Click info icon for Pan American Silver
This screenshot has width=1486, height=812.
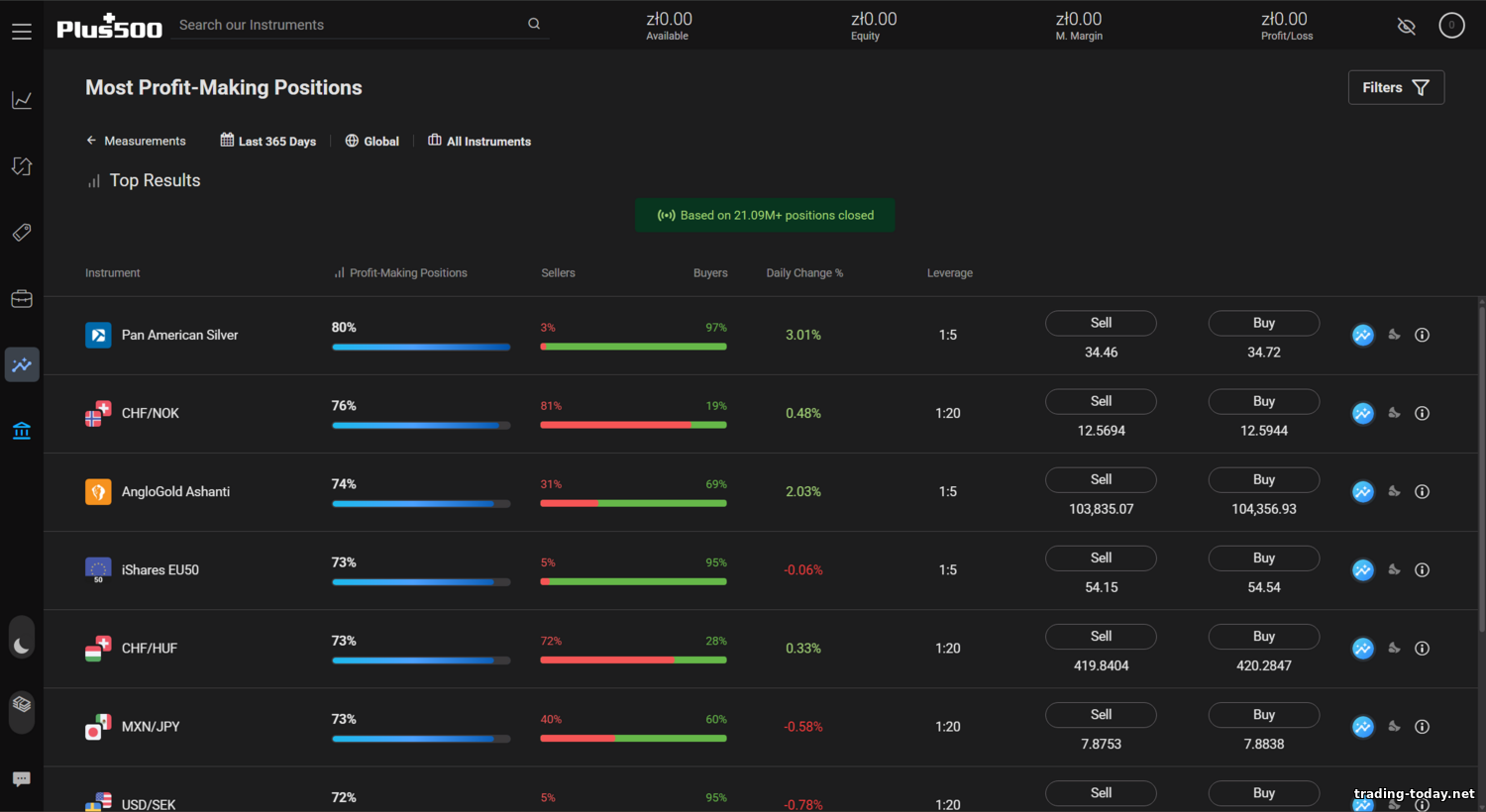tap(1422, 335)
